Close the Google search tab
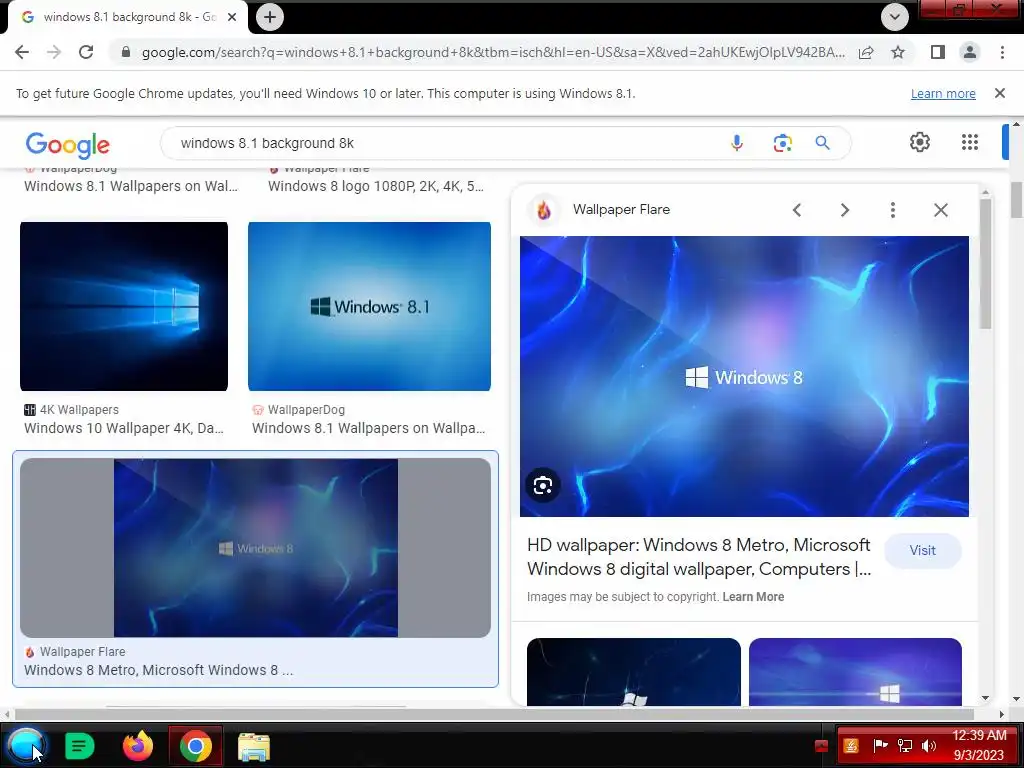 [x=232, y=17]
